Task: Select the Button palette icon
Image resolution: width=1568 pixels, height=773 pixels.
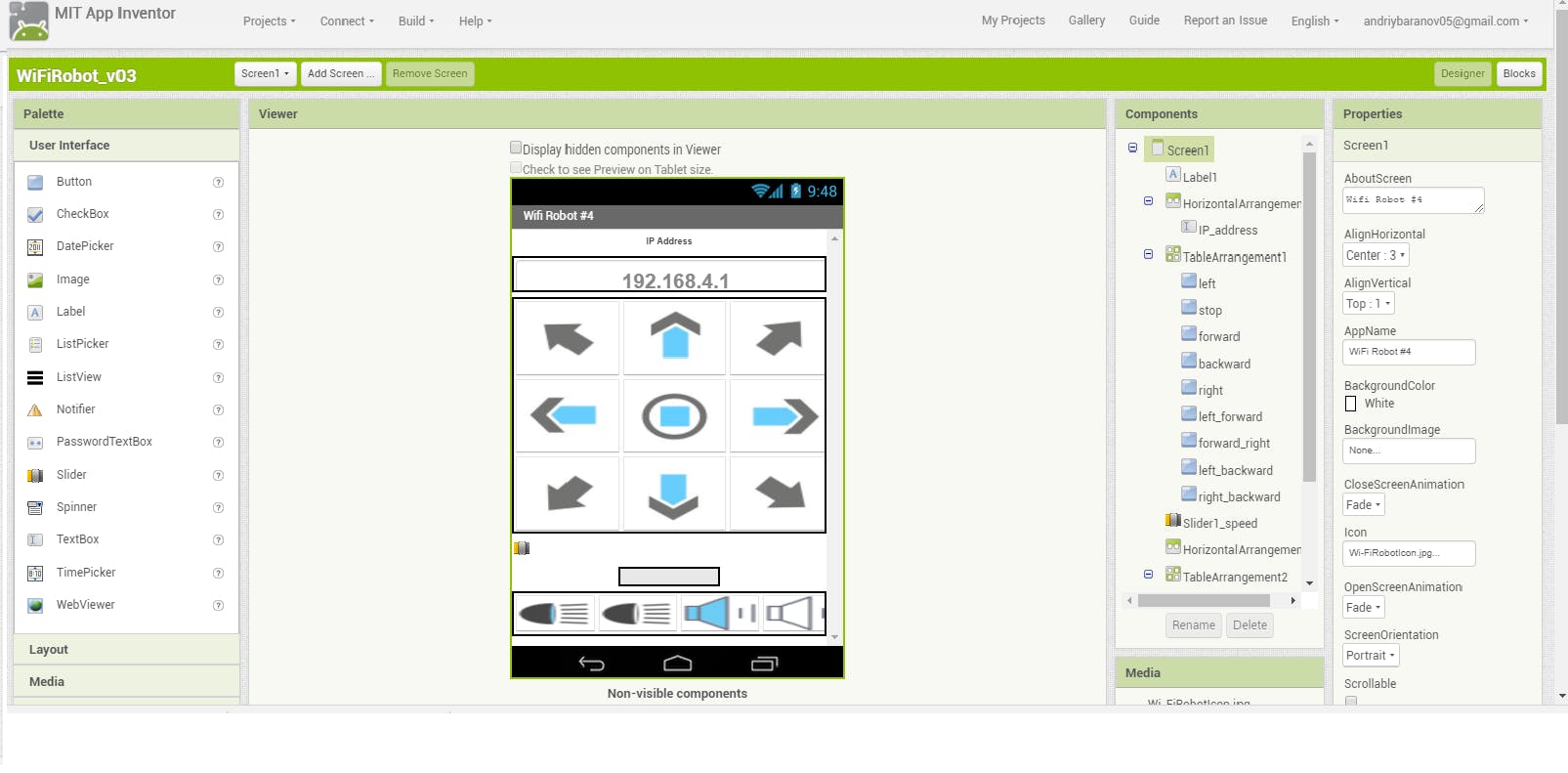Action: [35, 183]
